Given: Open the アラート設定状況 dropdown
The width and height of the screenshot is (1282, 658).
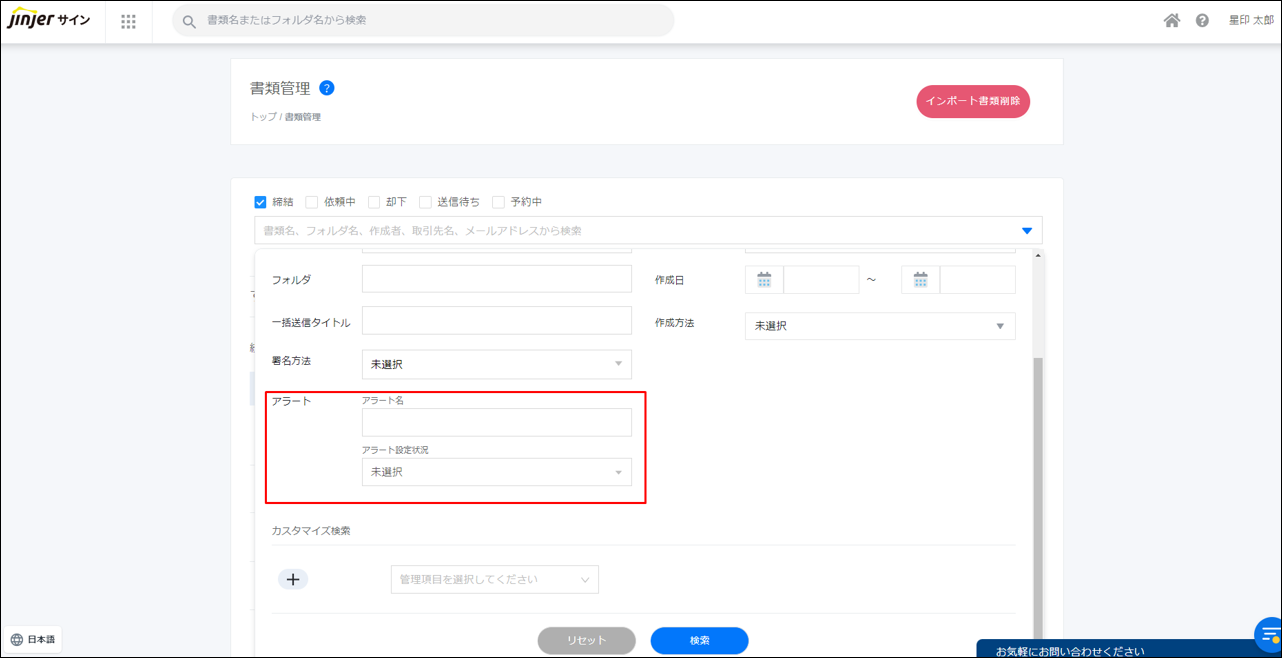Looking at the screenshot, I should point(496,472).
